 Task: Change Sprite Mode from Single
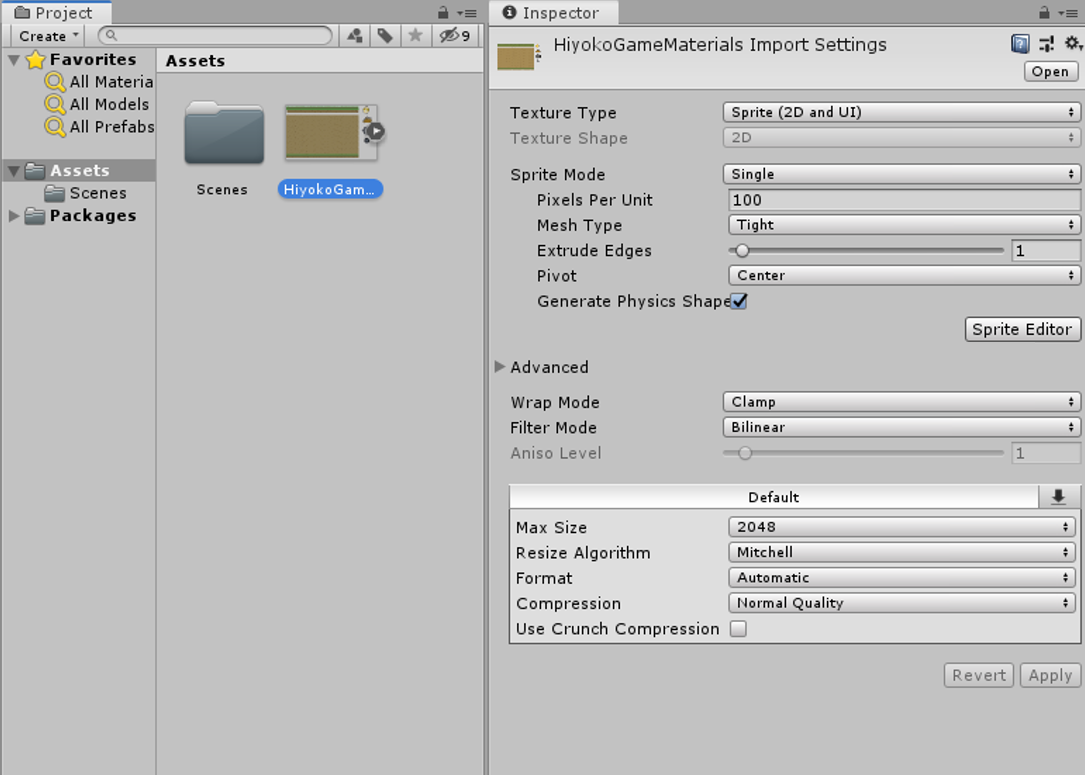(x=901, y=174)
